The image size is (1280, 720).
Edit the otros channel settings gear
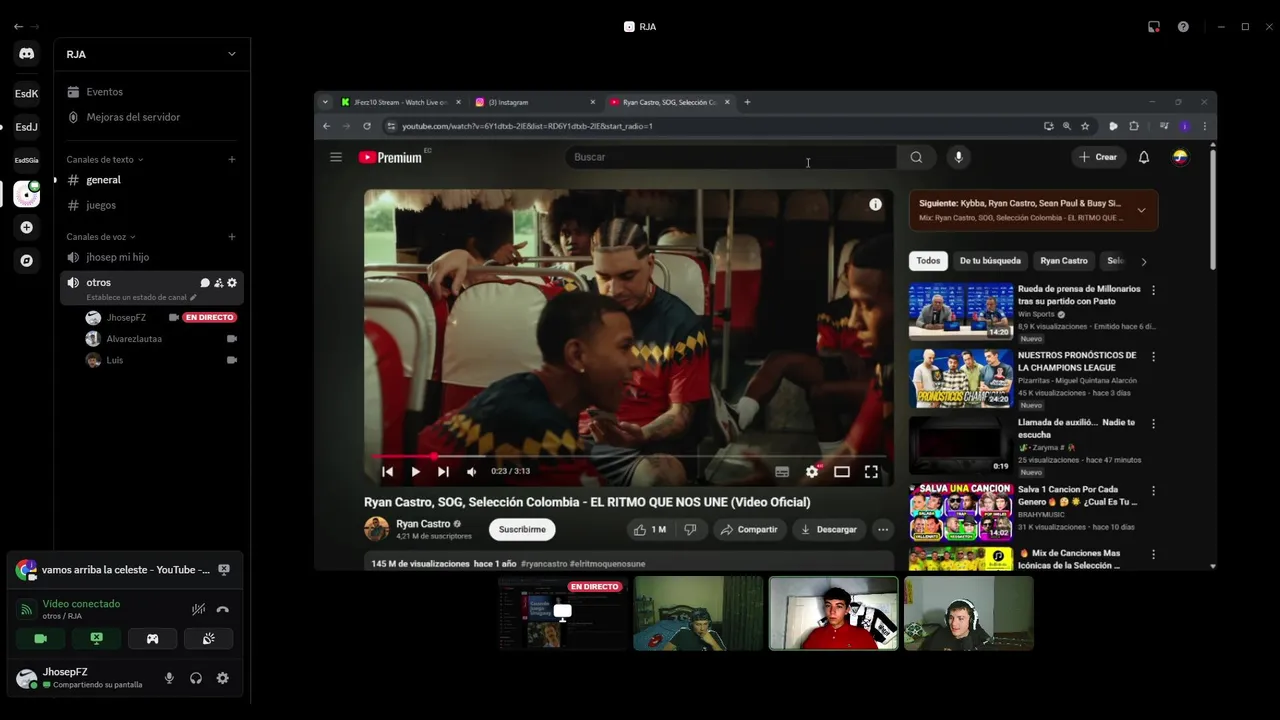pos(232,283)
